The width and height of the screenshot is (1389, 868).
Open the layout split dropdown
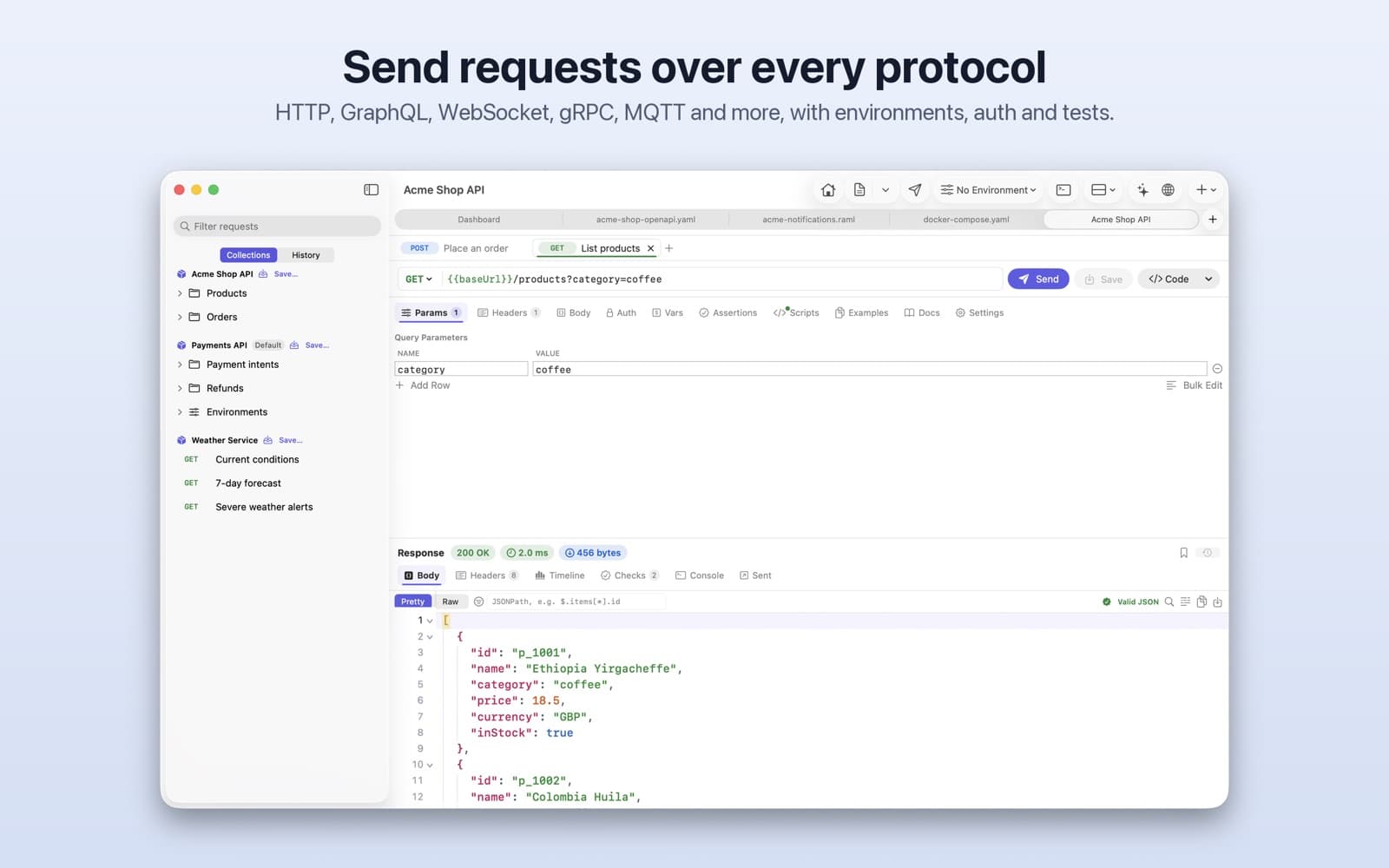click(1103, 190)
